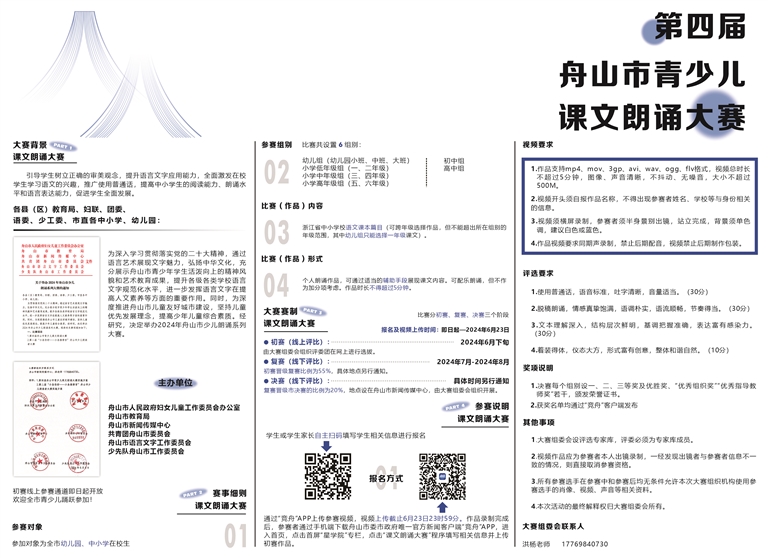Click the 奖项说明 heading

538,367
